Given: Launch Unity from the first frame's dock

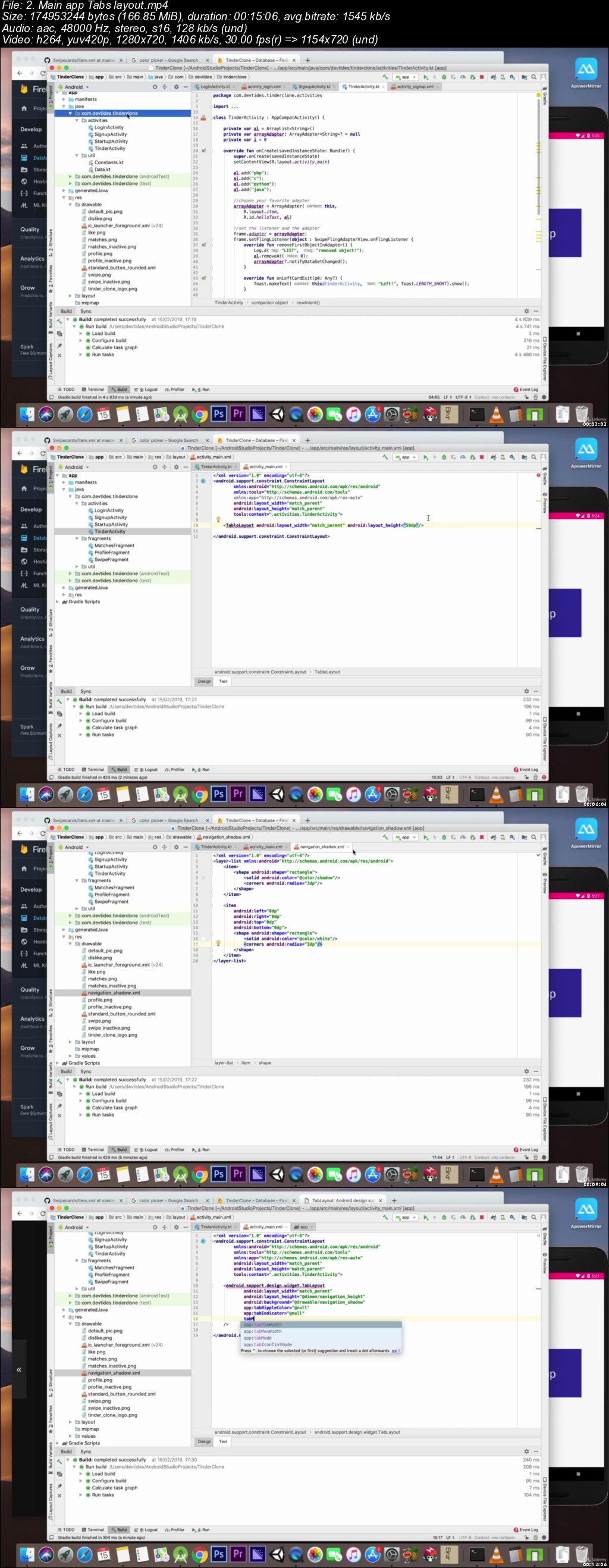Looking at the screenshot, I should [x=277, y=414].
